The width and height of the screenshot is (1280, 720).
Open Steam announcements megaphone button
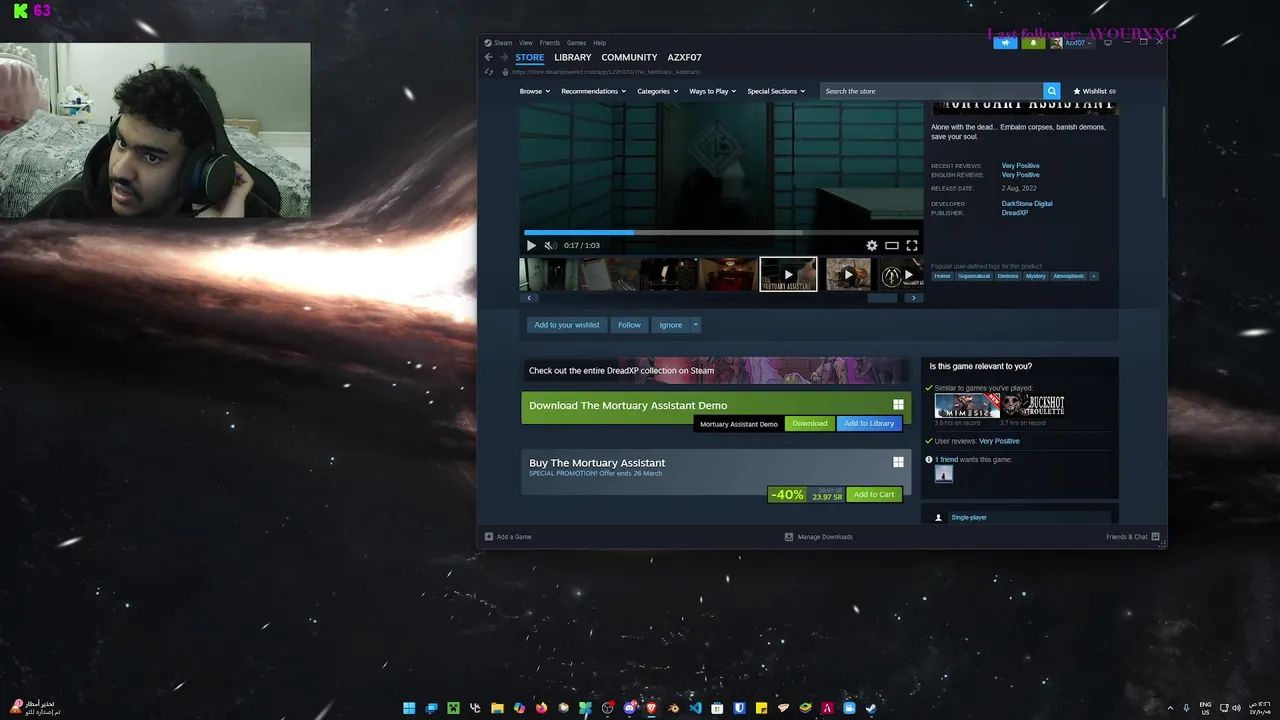tap(1005, 43)
